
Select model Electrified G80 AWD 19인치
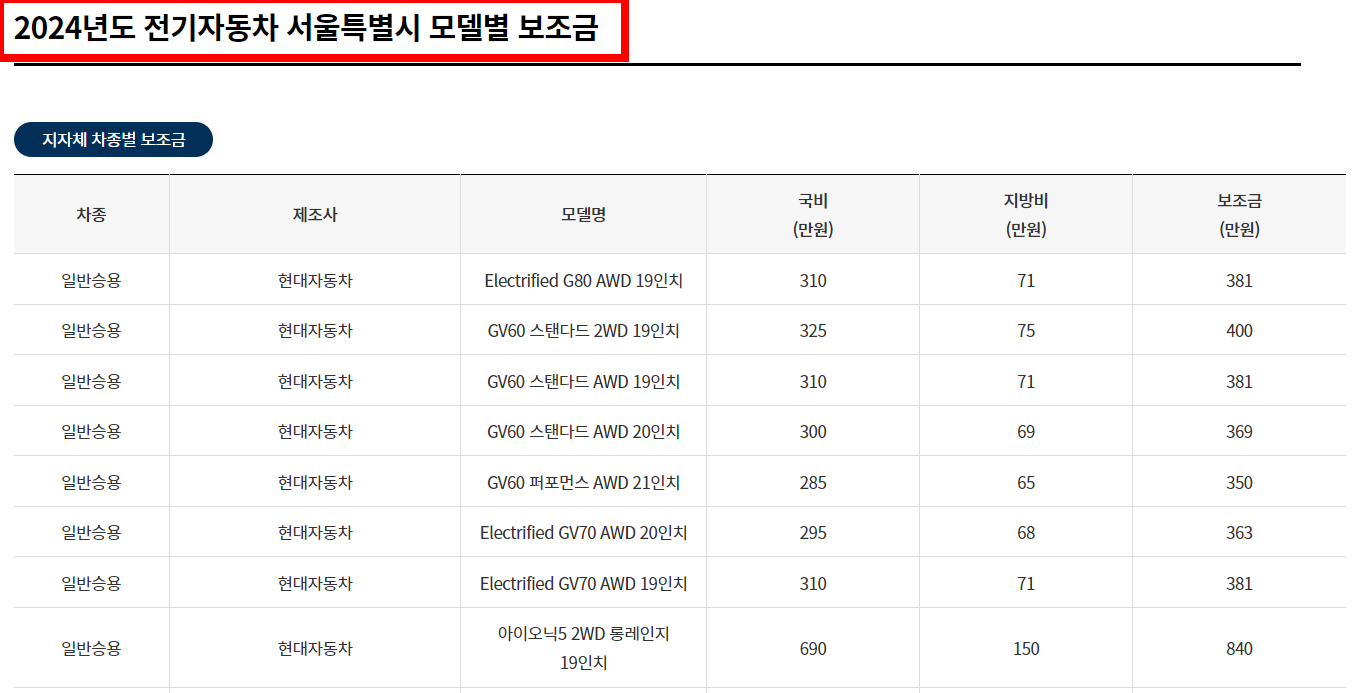pyautogui.click(x=583, y=281)
